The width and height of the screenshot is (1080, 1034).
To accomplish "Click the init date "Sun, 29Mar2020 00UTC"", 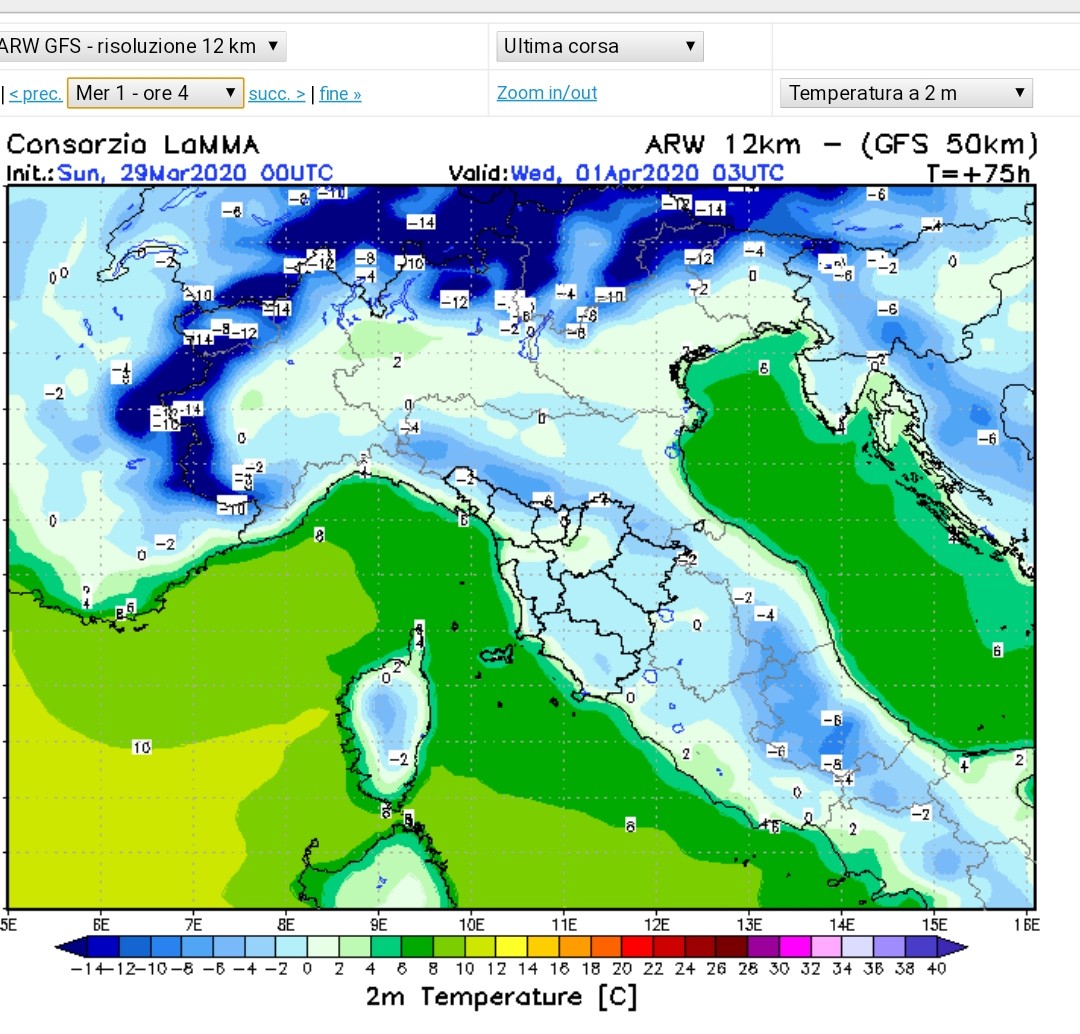I will [195, 172].
